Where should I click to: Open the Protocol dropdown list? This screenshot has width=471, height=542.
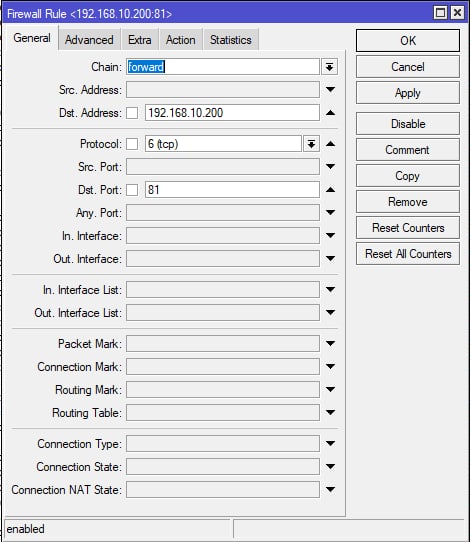coord(311,144)
